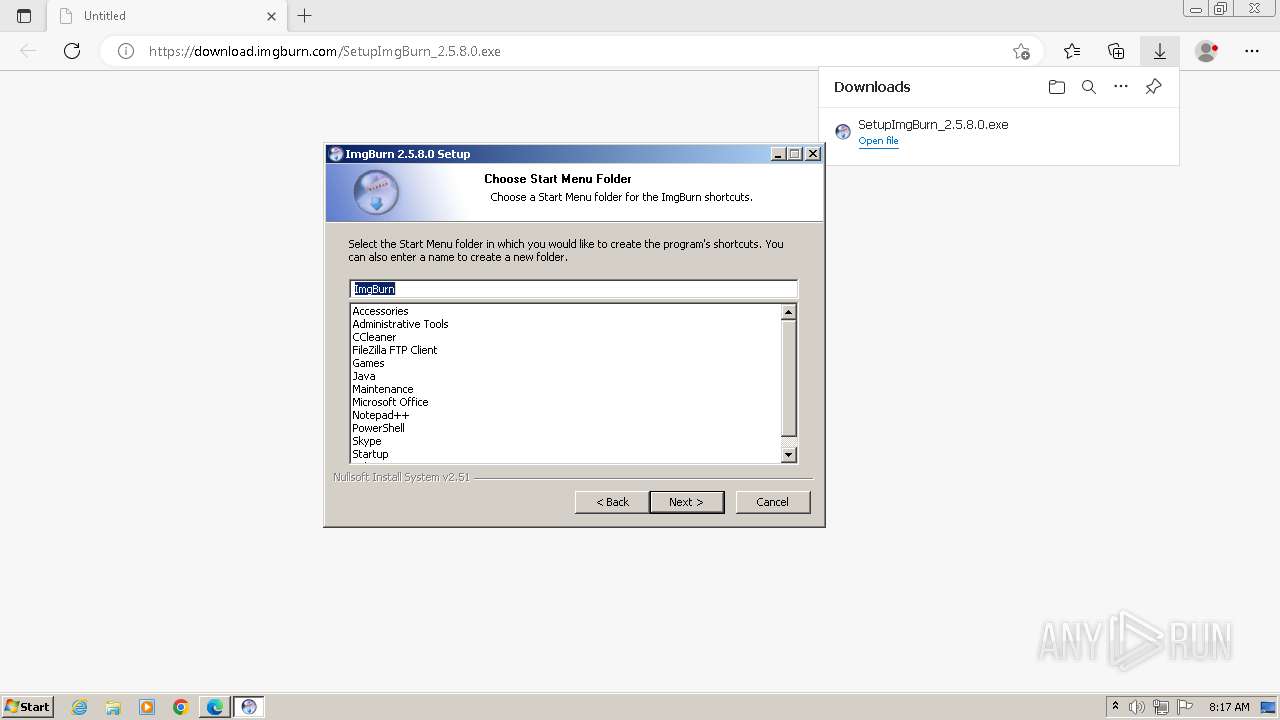Open a new browser tab
Image resolution: width=1280 pixels, height=720 pixels.
305,16
